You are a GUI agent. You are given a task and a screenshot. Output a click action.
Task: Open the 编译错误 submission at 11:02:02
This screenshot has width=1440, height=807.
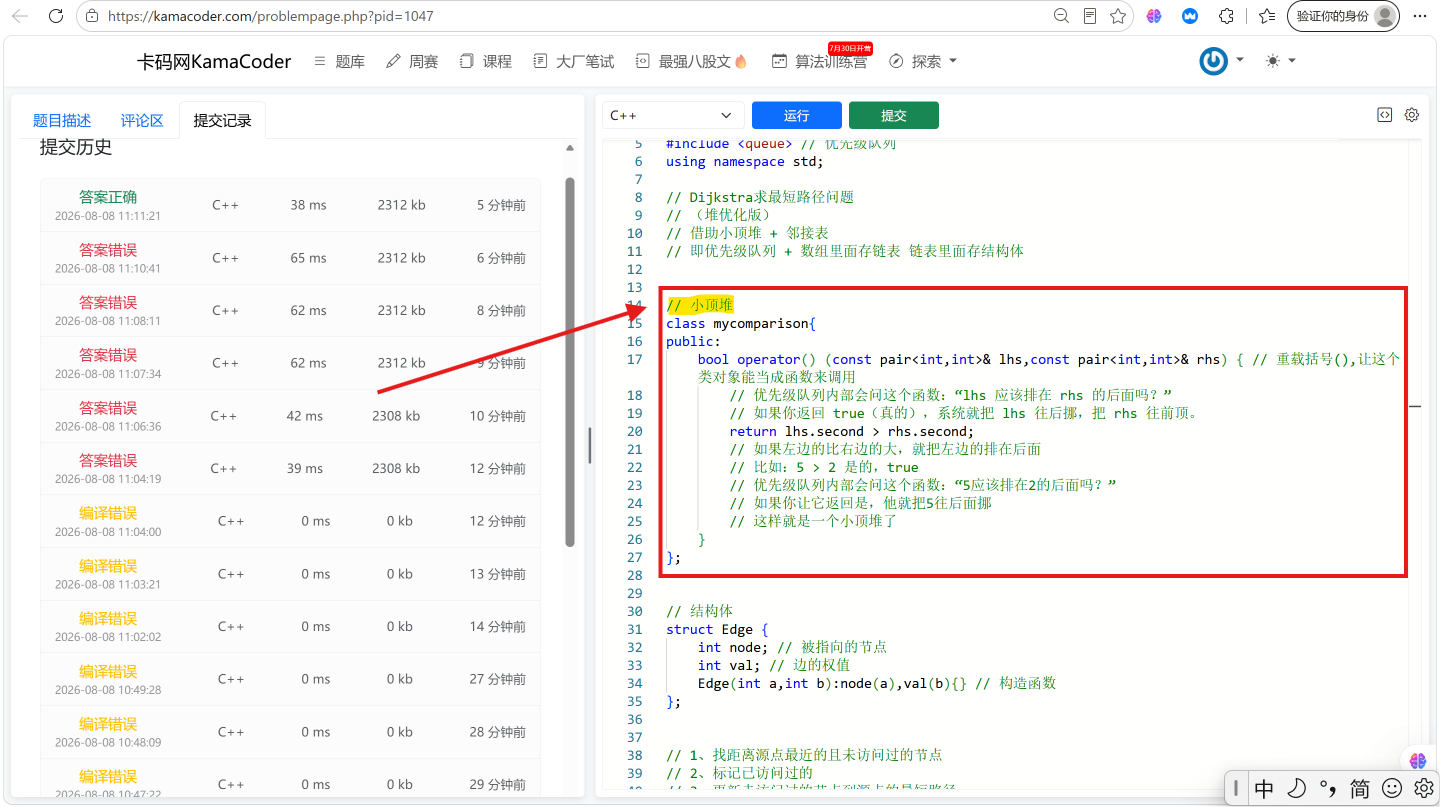coord(290,626)
